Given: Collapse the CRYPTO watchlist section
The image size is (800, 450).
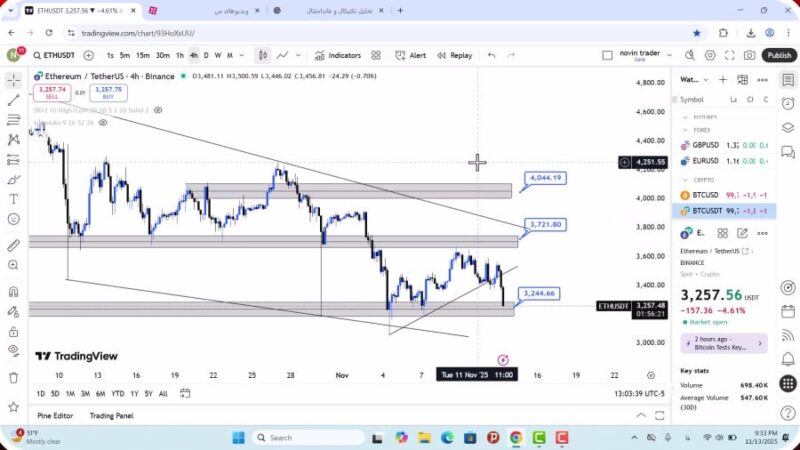Looking at the screenshot, I should pyautogui.click(x=685, y=179).
